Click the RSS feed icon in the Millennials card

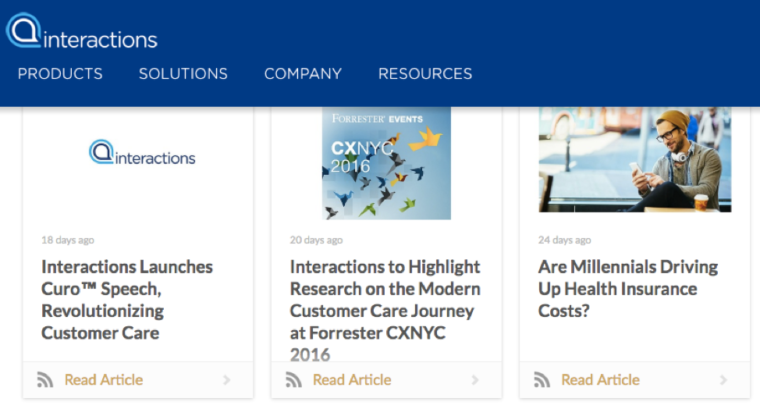[x=542, y=380]
